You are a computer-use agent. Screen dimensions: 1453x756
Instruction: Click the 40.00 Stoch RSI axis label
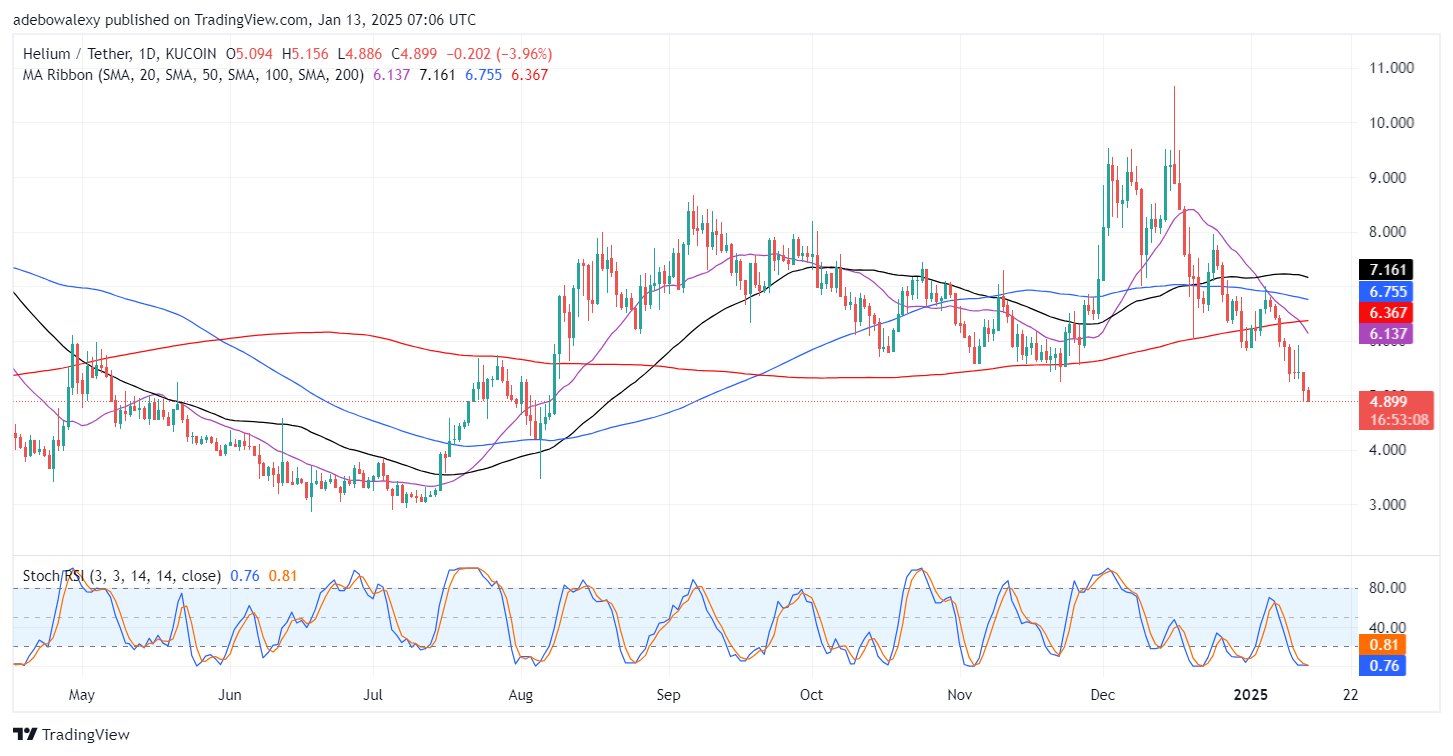[x=1388, y=627]
